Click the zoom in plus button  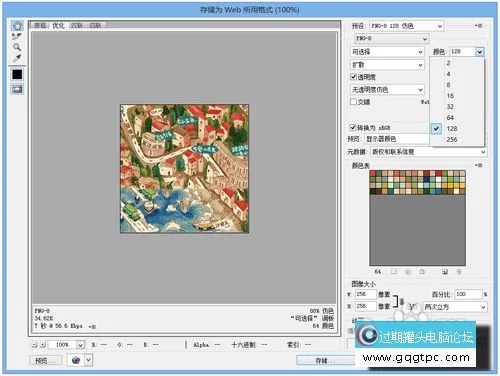tap(43, 345)
